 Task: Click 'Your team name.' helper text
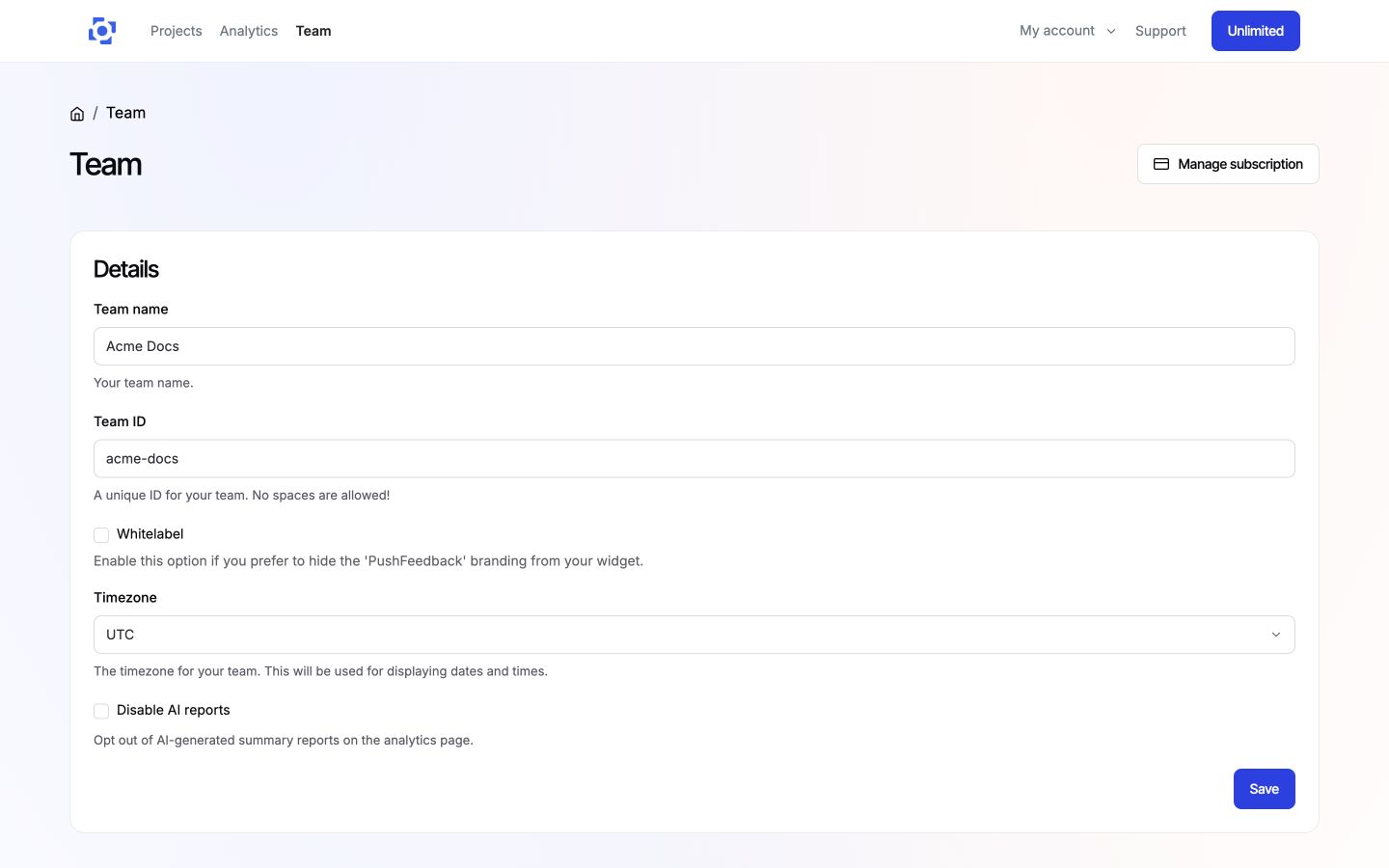pyautogui.click(x=144, y=383)
